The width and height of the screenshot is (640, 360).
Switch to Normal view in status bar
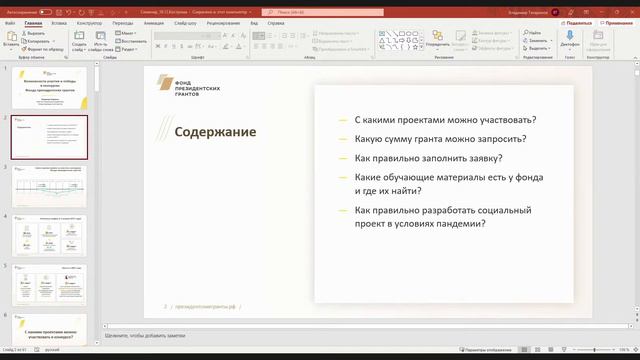pos(524,350)
